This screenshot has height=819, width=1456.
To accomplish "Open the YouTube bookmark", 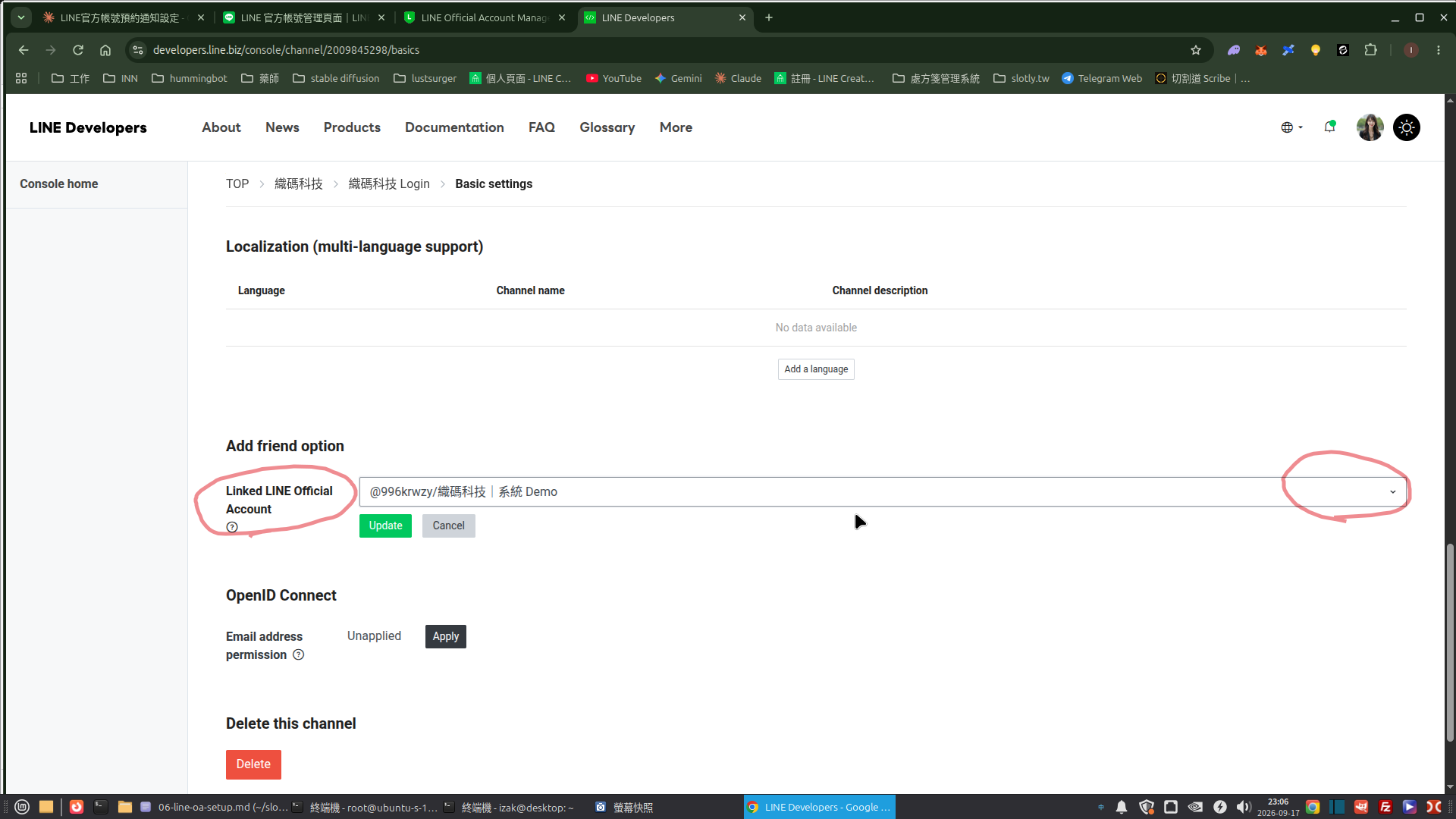I will (x=613, y=78).
